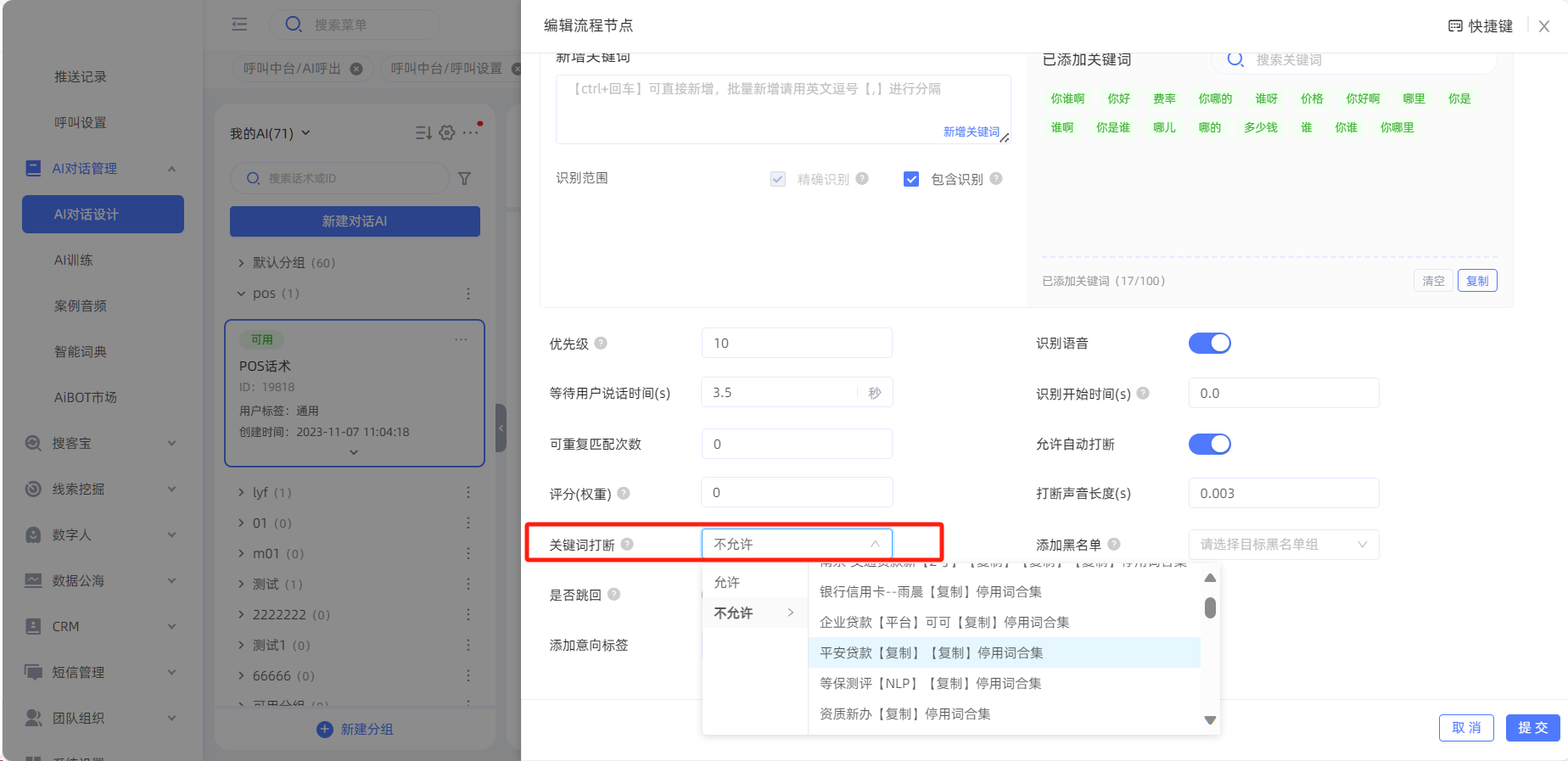Choose 企业贷款【平台】可可【复制】停用词合集
Image resolution: width=1568 pixels, height=761 pixels.
pos(1005,622)
